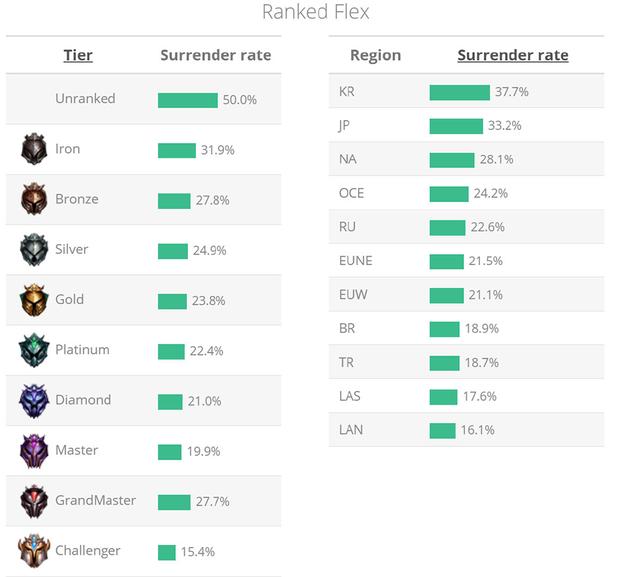Screen dimensions: 640x577
Task: Click the Platinum tier emblem icon
Action: pos(34,350)
